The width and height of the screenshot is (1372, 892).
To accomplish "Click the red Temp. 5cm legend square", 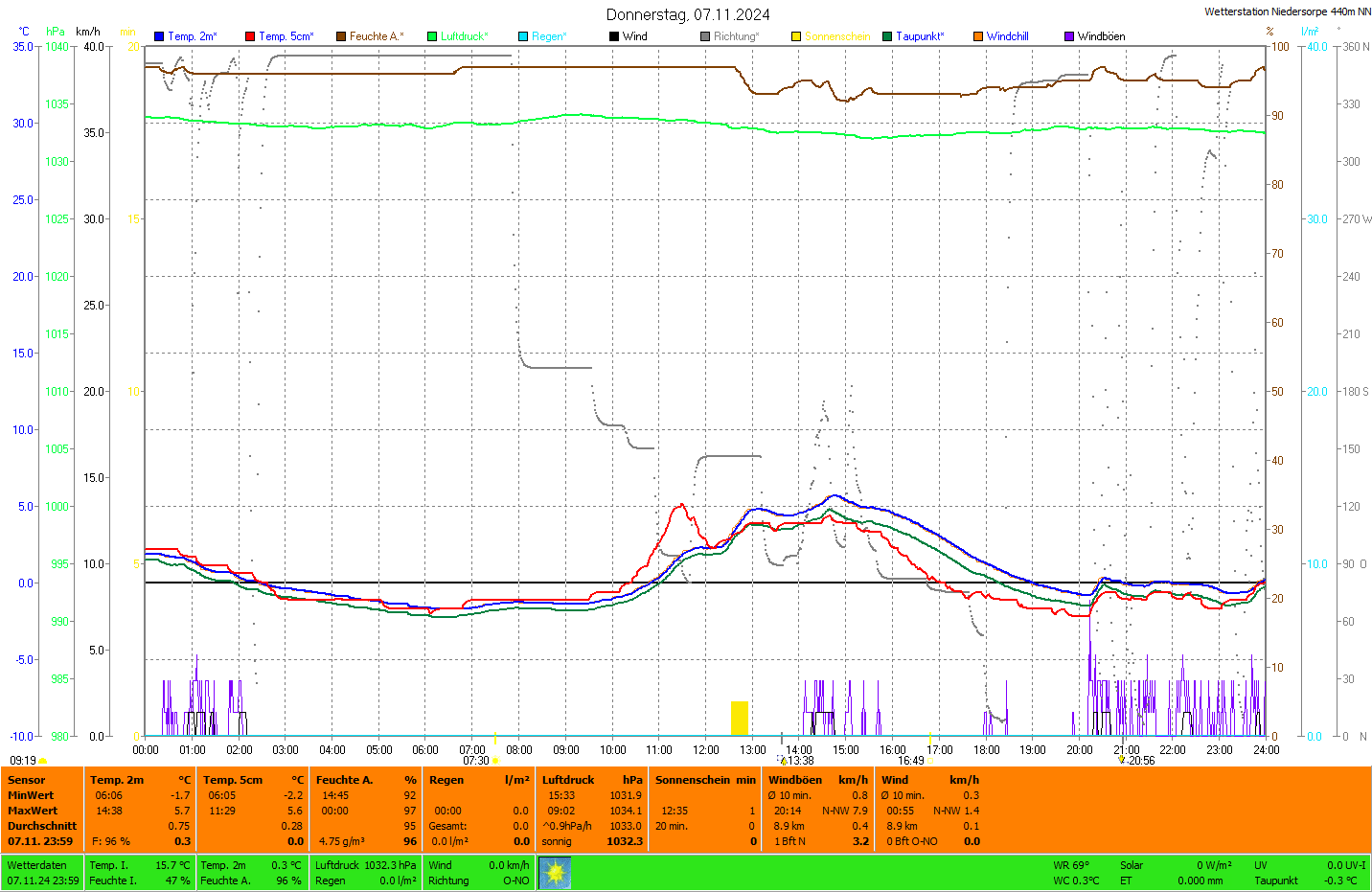I will point(250,36).
